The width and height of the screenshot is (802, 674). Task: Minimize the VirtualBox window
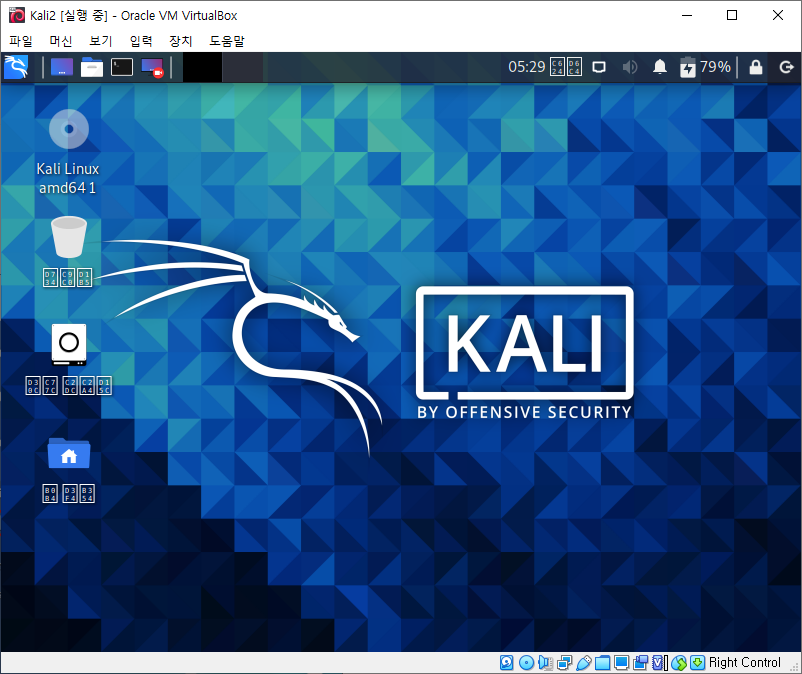tap(687, 15)
